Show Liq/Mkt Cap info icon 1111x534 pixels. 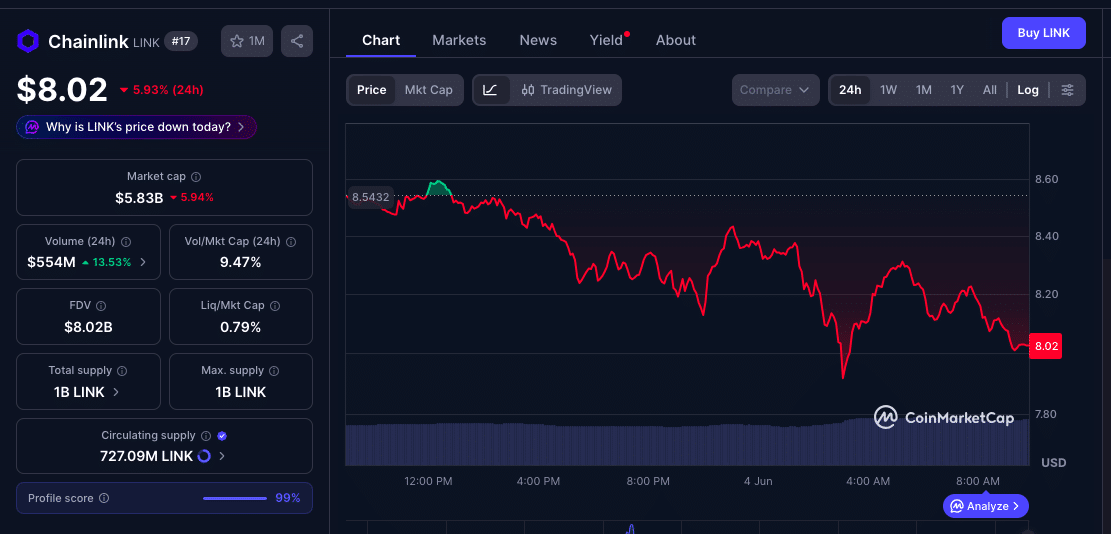[x=275, y=306]
